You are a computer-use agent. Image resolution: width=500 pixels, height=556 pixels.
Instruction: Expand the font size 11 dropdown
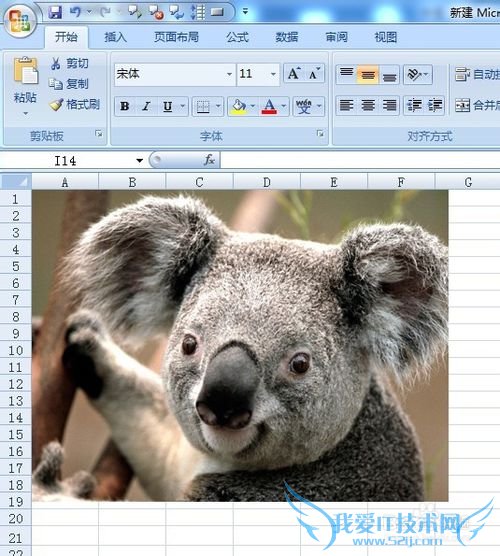click(x=273, y=74)
